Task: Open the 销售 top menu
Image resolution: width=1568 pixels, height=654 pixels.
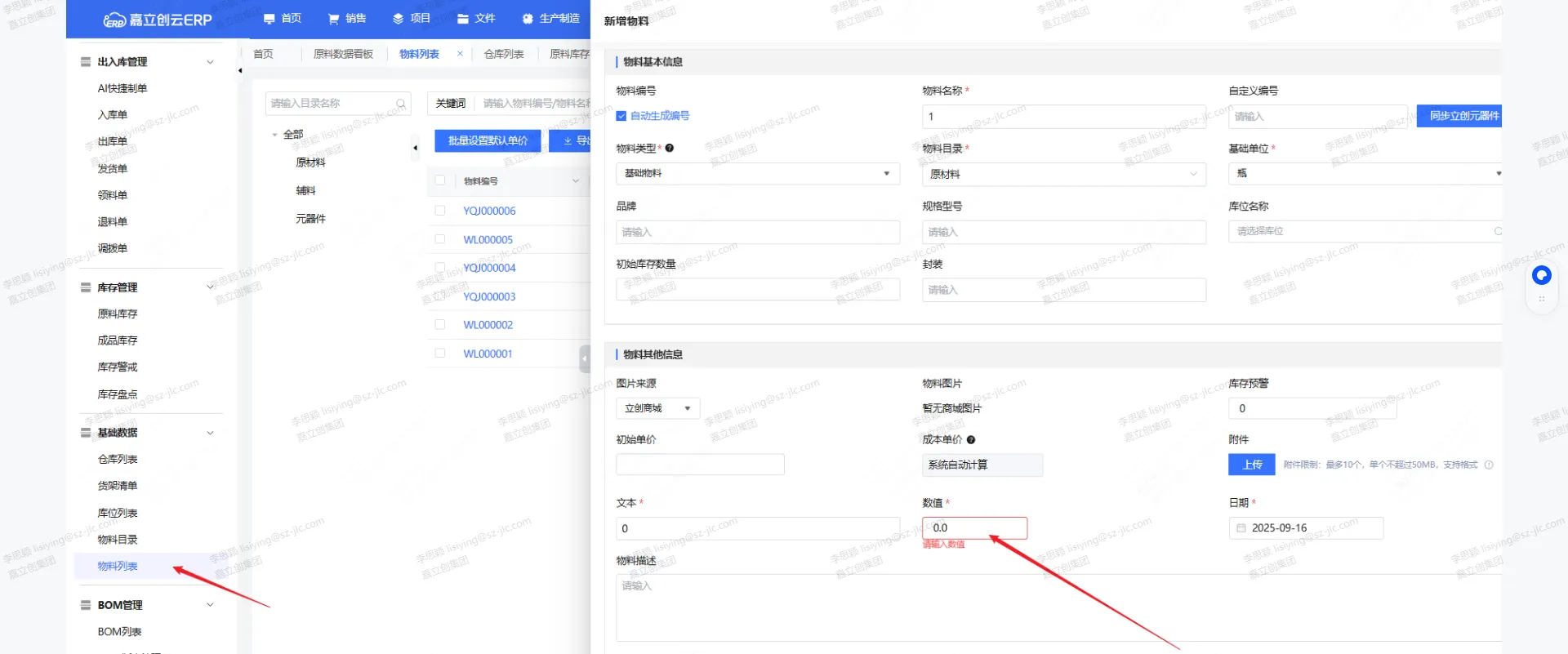Action: tap(347, 19)
